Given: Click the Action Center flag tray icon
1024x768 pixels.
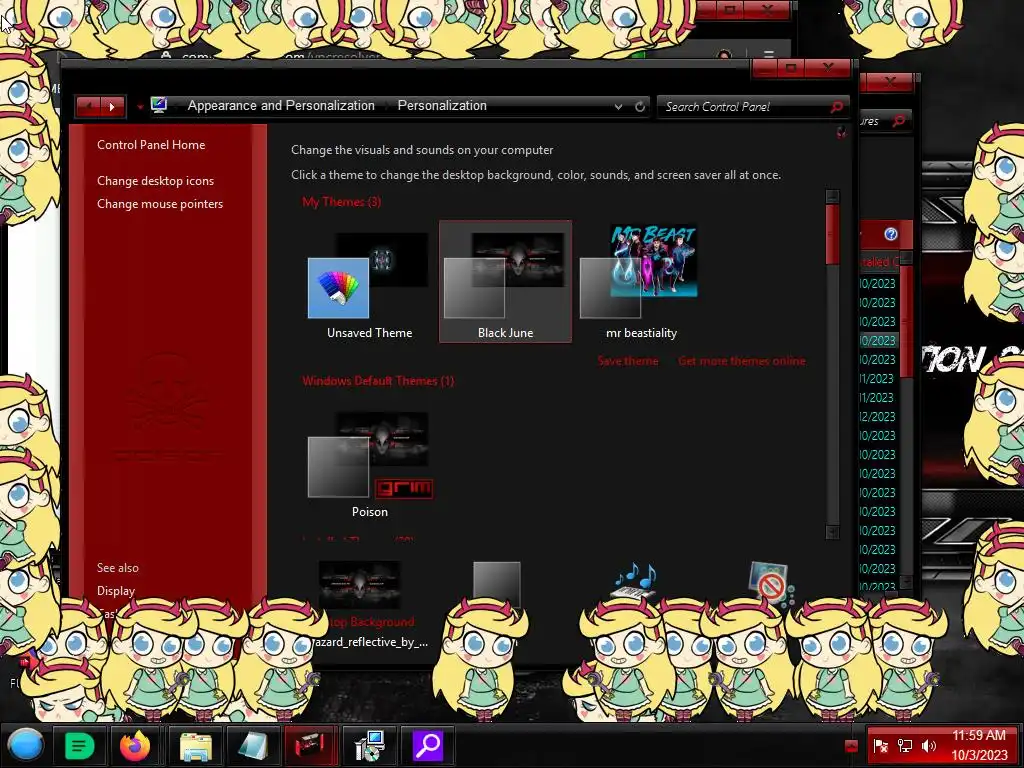Looking at the screenshot, I should 880,746.
